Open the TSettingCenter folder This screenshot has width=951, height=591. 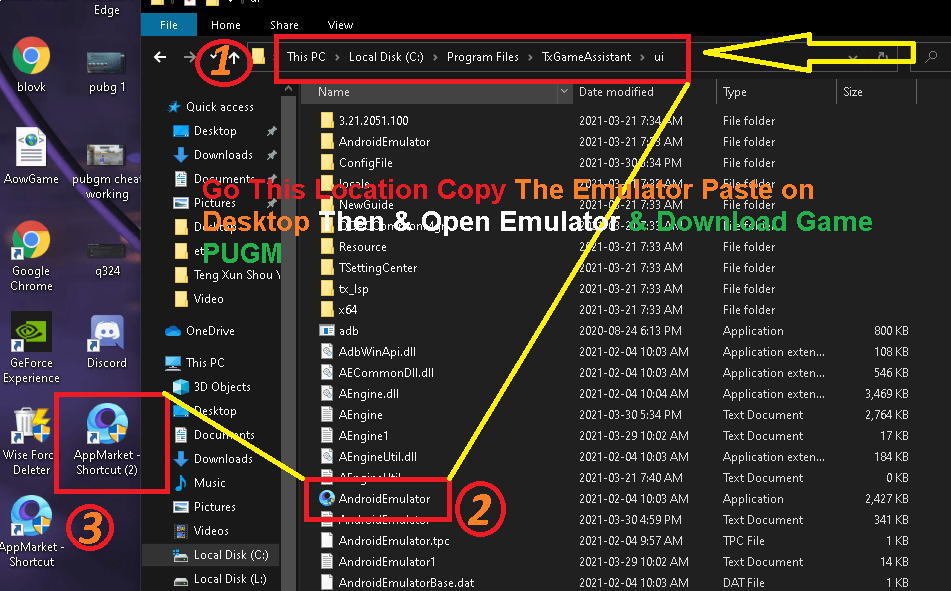pos(377,268)
